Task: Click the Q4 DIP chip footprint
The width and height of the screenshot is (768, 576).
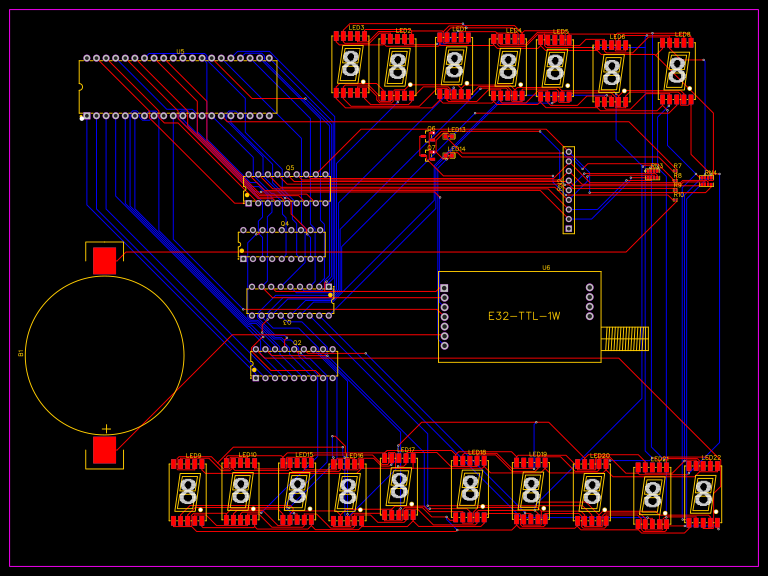Action: (x=282, y=244)
